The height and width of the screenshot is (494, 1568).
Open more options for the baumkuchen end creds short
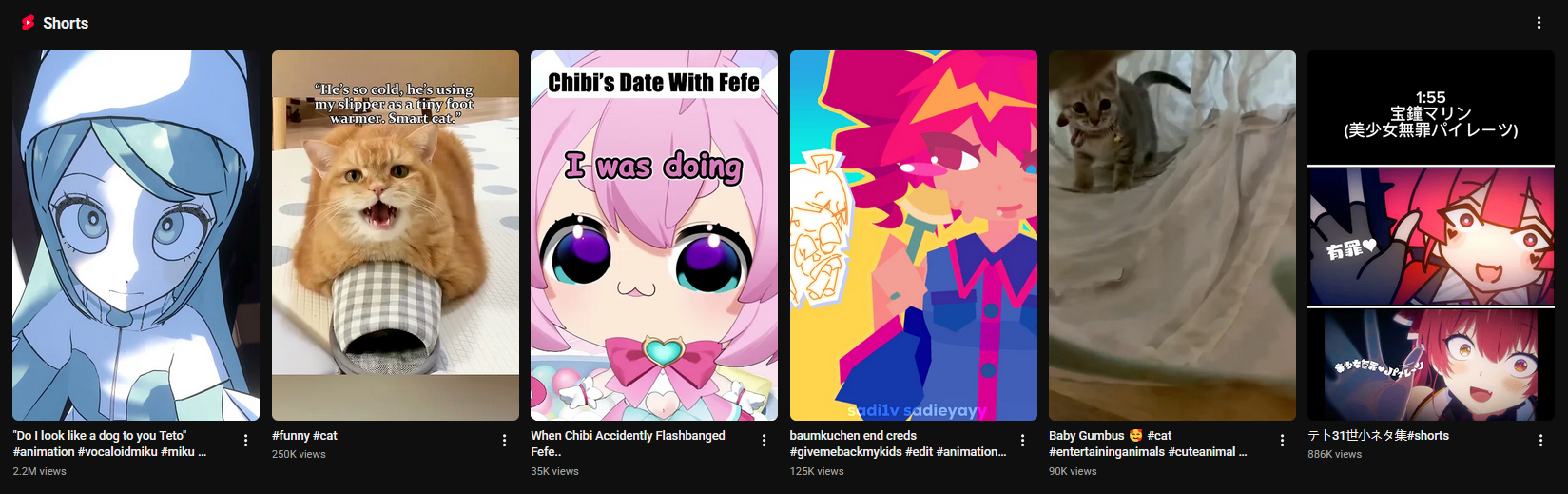coord(1022,441)
